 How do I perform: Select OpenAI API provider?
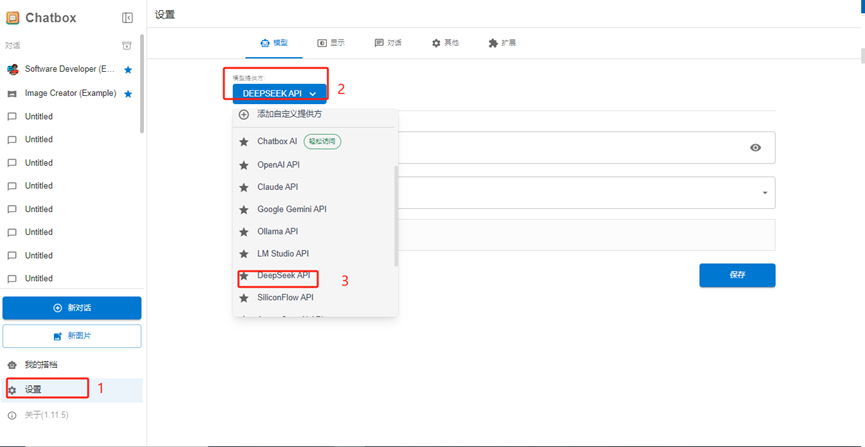(315, 164)
